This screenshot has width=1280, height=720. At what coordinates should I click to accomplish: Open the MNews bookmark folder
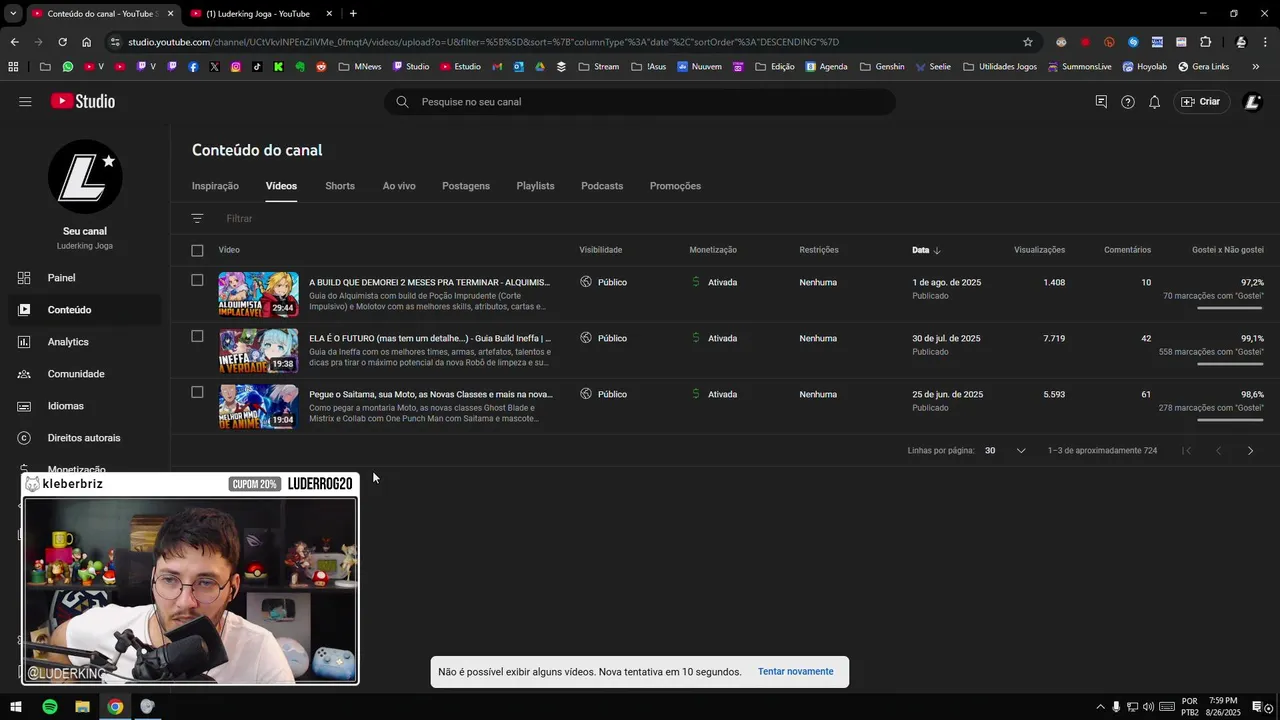coord(360,67)
